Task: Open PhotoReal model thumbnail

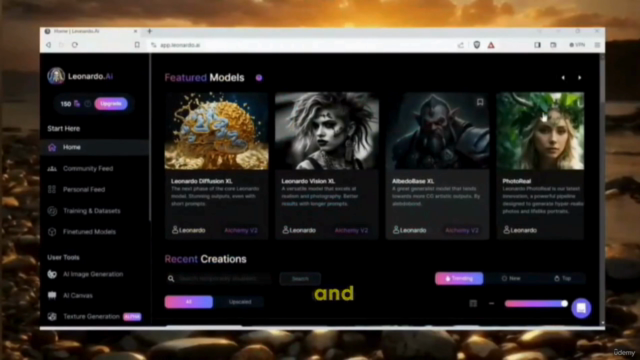Action: 540,131
